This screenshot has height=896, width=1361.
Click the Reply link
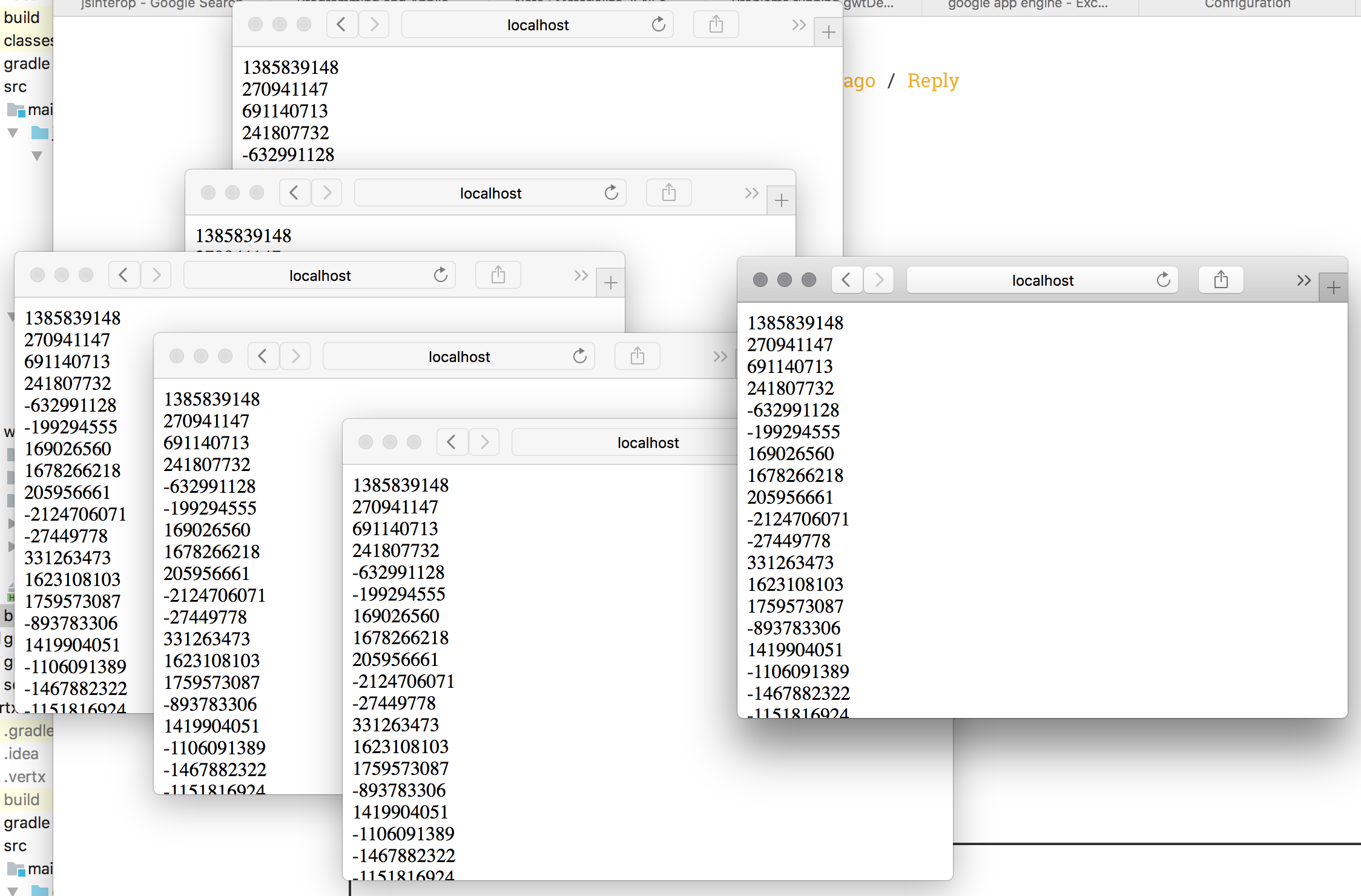pos(932,81)
